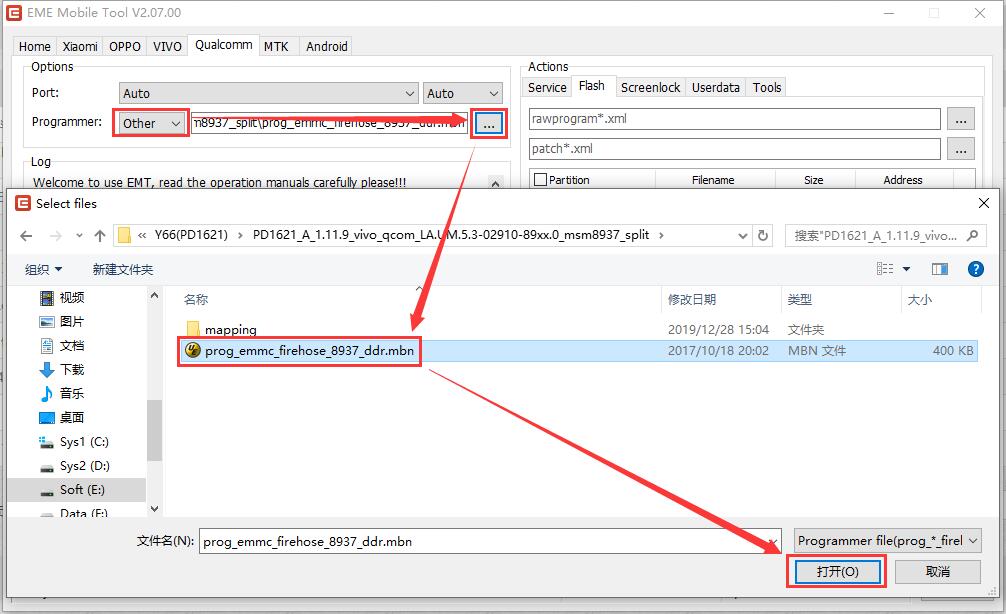Screen dimensions: 1006x614
Task: Toggle the Partition header checkbox
Action: coord(540,180)
